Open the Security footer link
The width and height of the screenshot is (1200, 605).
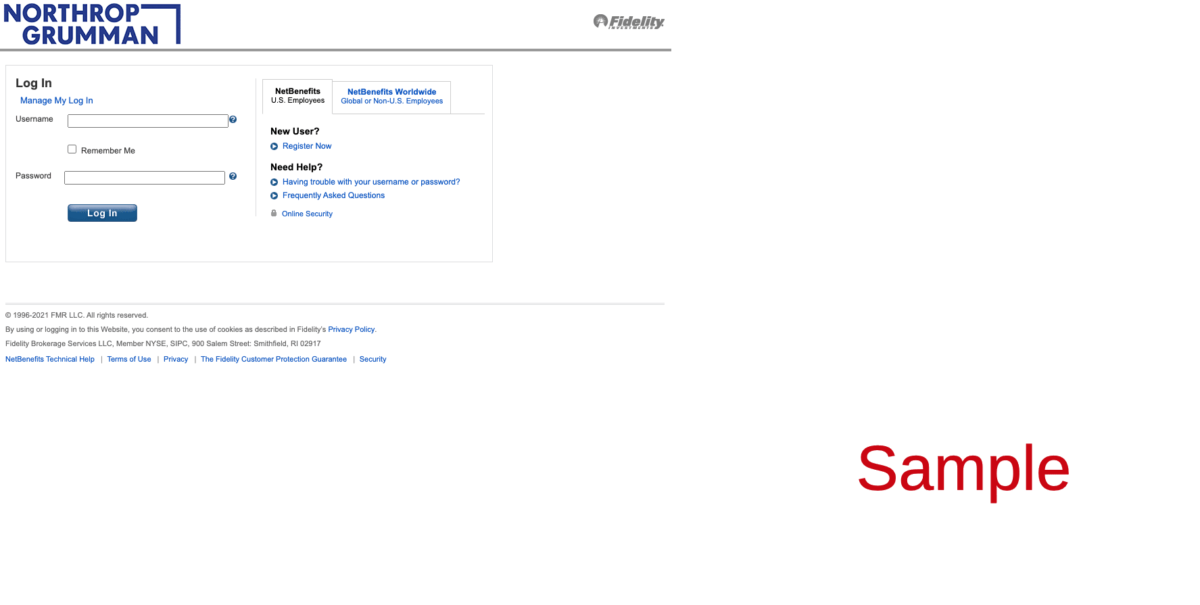(x=373, y=359)
